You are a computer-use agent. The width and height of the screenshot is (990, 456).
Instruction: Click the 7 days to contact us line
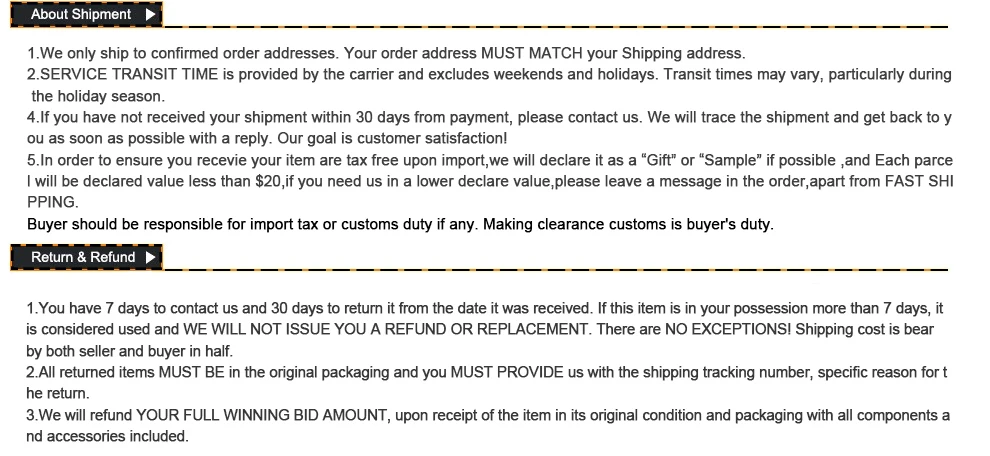(485, 309)
